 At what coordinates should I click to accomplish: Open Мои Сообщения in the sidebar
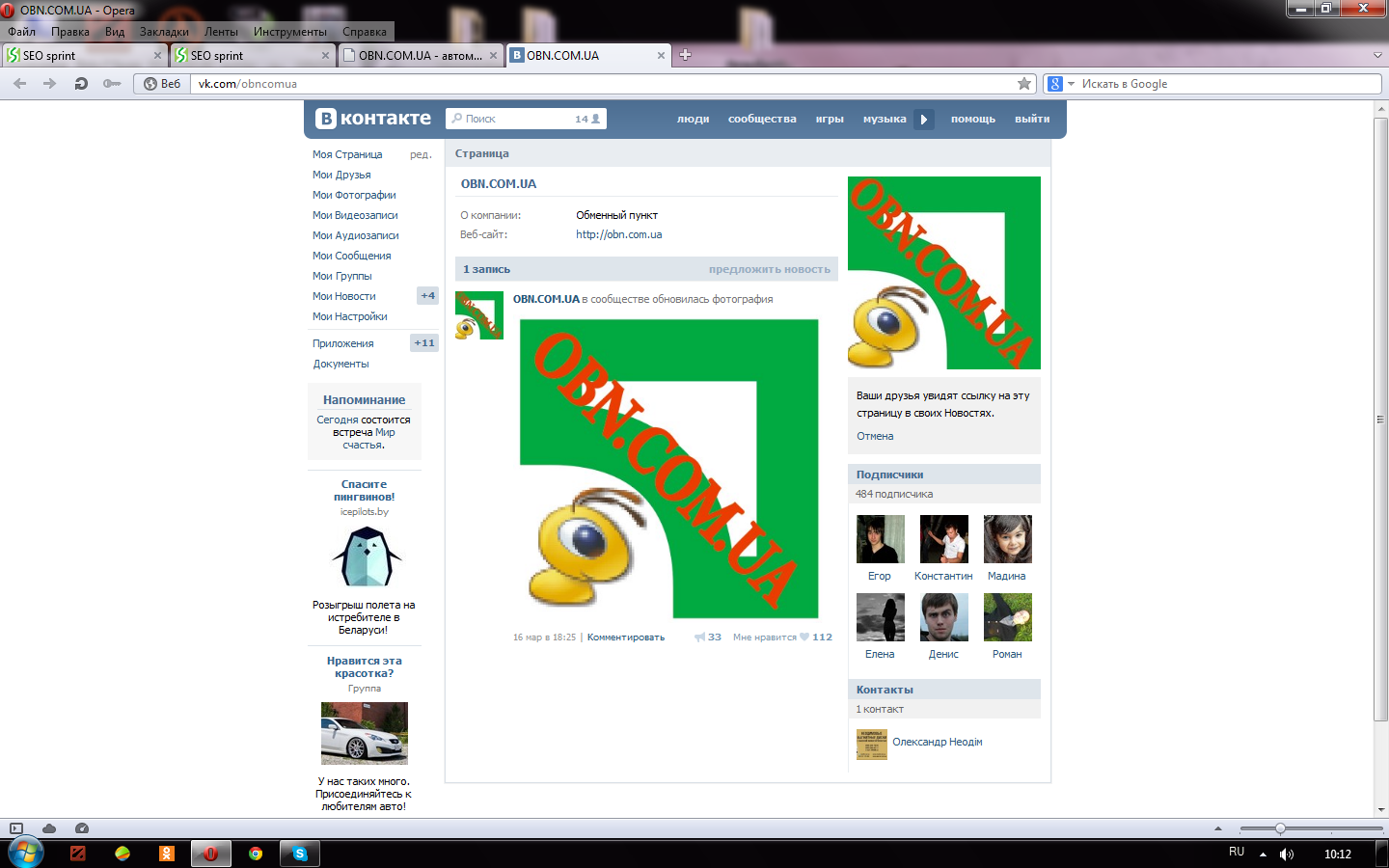point(351,256)
